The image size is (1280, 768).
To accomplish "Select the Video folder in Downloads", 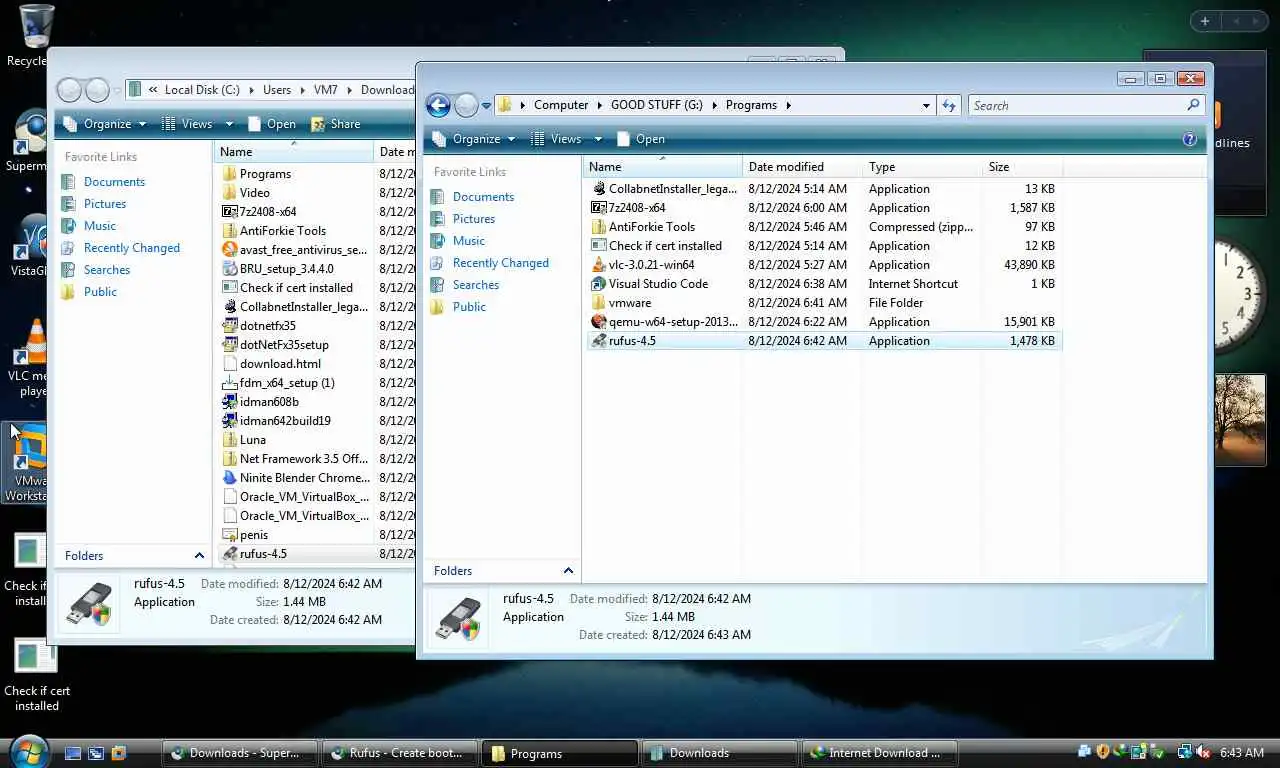I will 245,193.
